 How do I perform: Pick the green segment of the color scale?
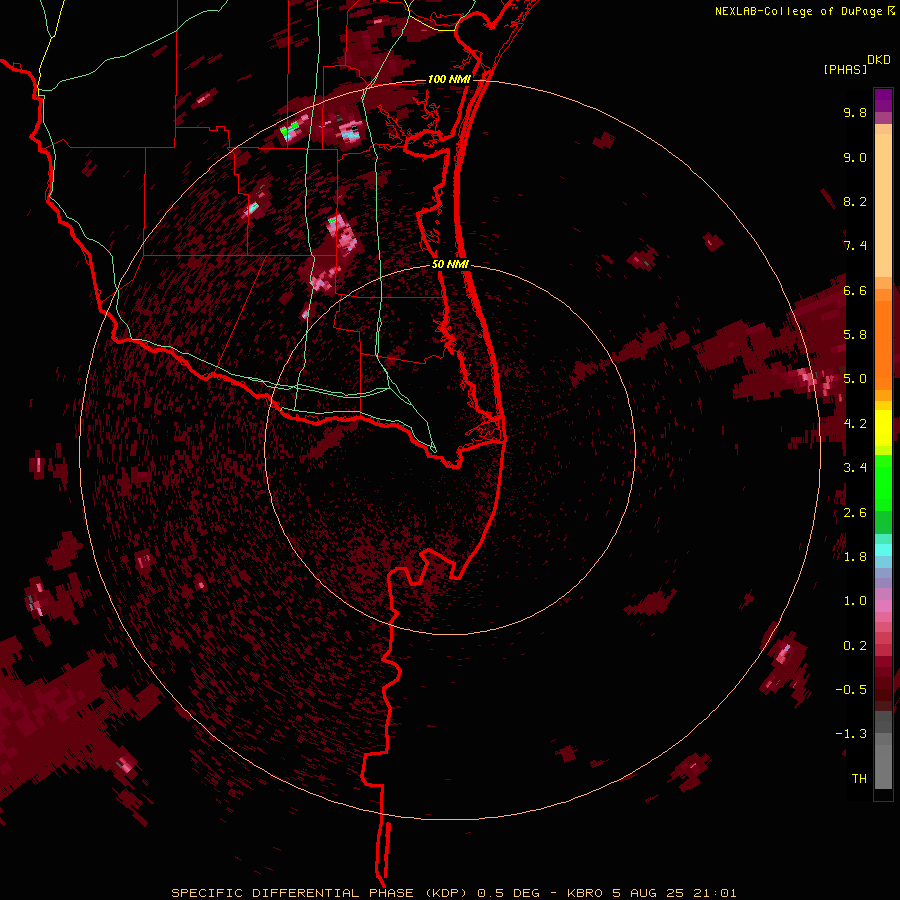(883, 482)
